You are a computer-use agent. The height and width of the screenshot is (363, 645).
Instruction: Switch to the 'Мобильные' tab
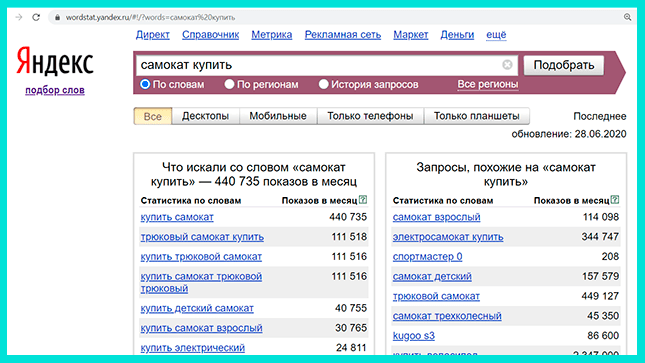pos(278,116)
